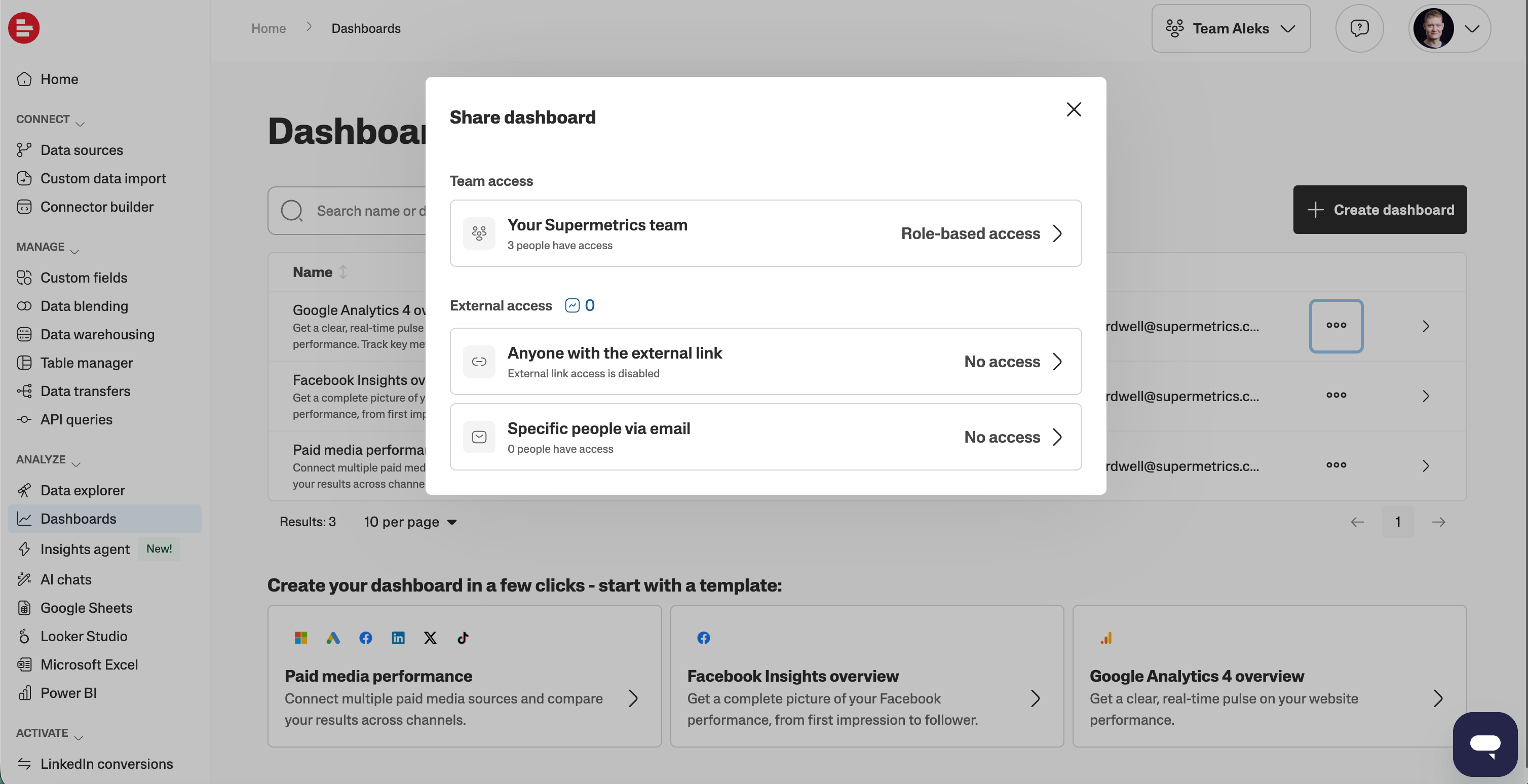The width and height of the screenshot is (1528, 784).
Task: Expand the user profile avatar menu
Action: (x=1449, y=28)
